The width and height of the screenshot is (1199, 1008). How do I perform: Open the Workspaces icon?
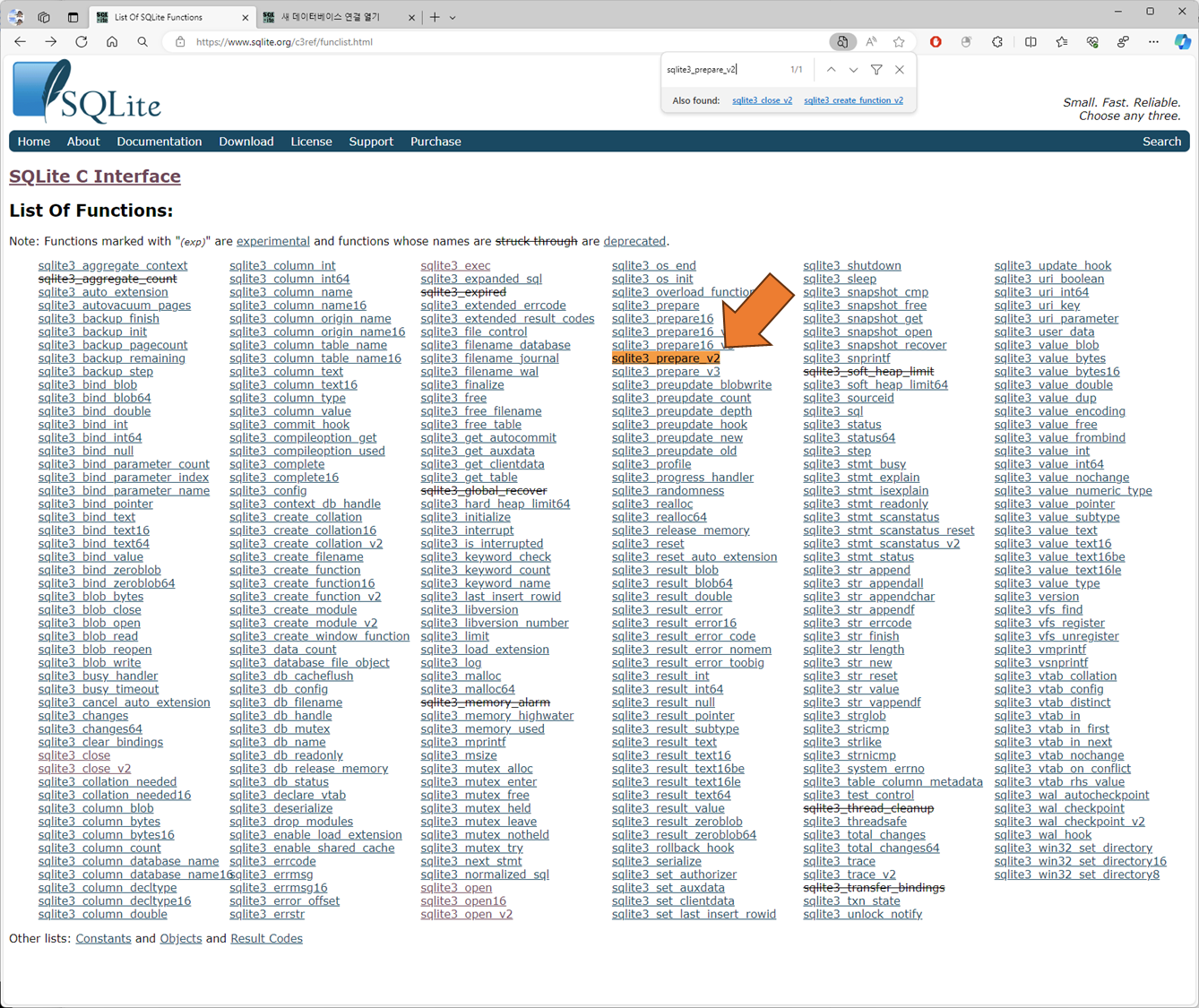pos(44,17)
